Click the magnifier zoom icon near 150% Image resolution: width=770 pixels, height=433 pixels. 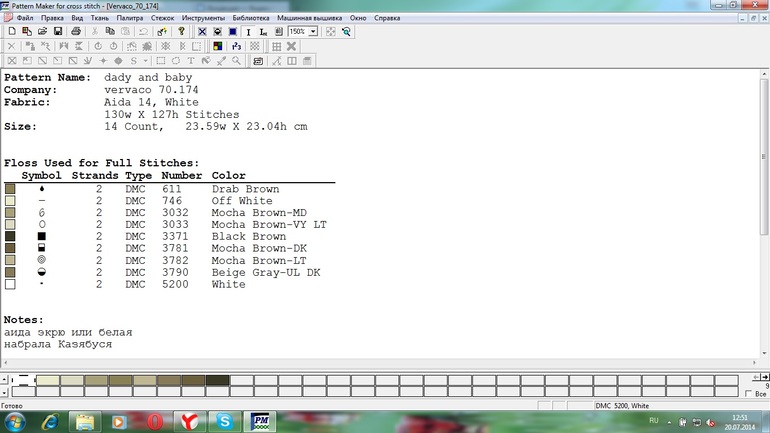click(x=346, y=31)
